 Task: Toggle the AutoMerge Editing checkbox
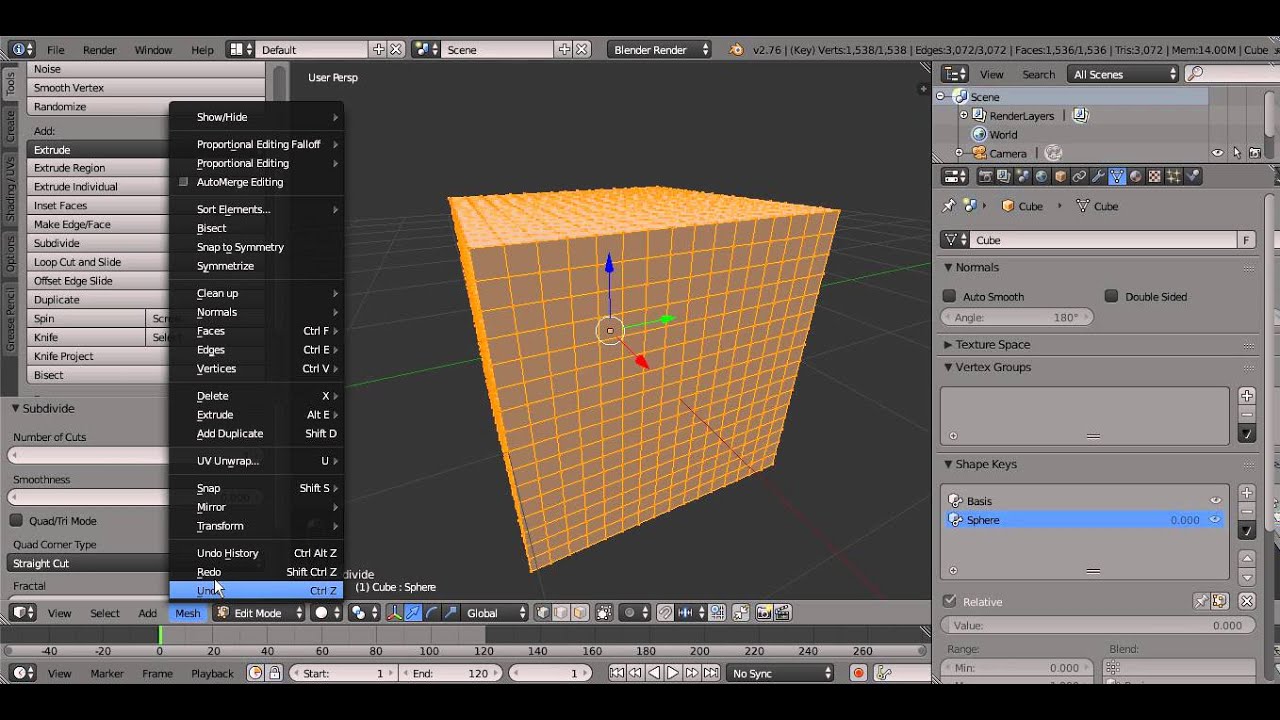183,182
